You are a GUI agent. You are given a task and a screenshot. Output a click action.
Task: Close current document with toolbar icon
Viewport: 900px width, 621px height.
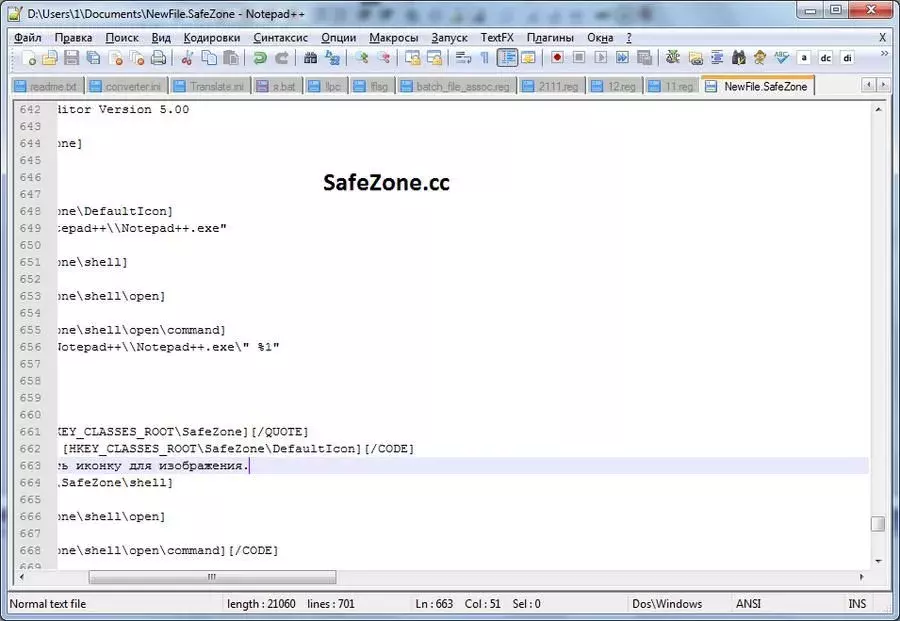click(115, 58)
